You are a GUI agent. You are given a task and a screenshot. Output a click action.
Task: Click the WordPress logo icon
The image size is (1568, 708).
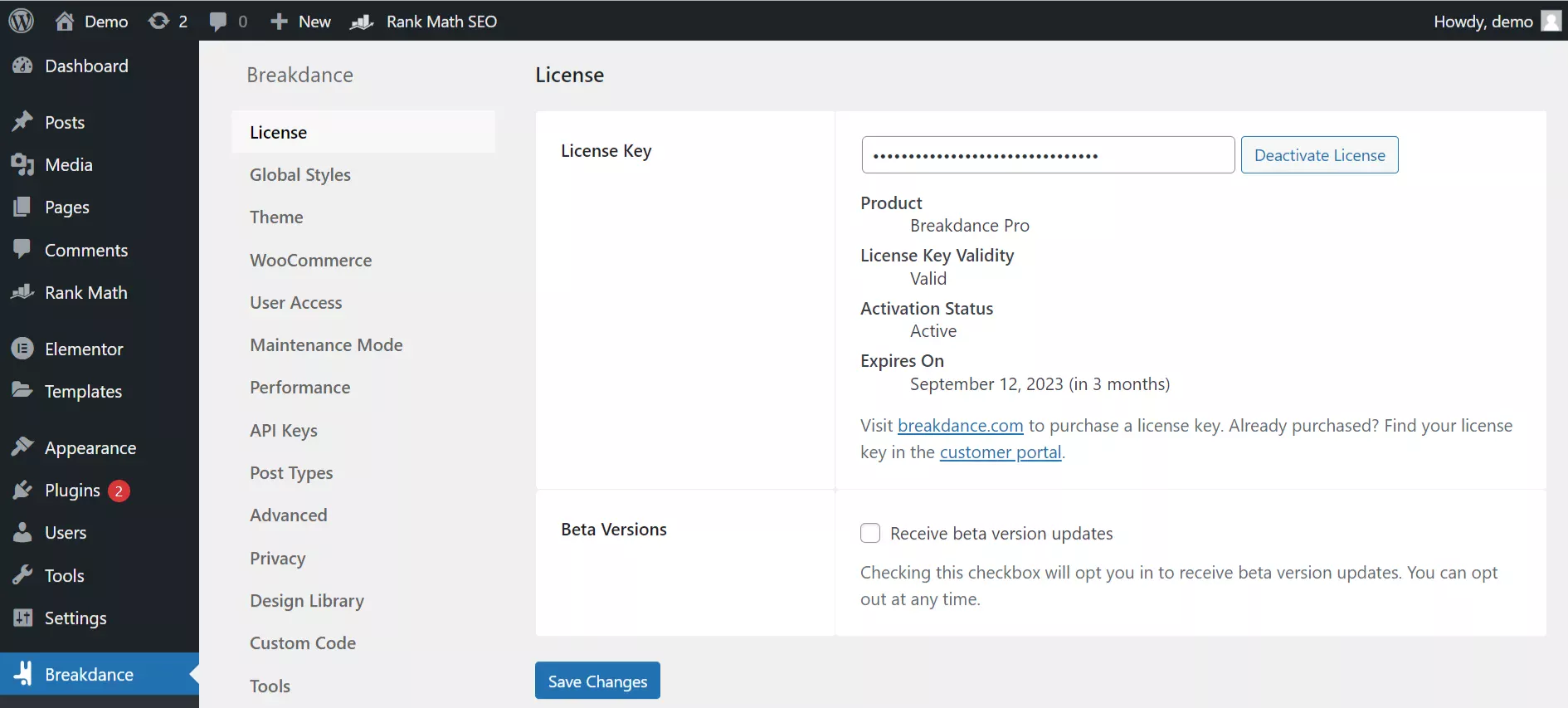point(22,21)
